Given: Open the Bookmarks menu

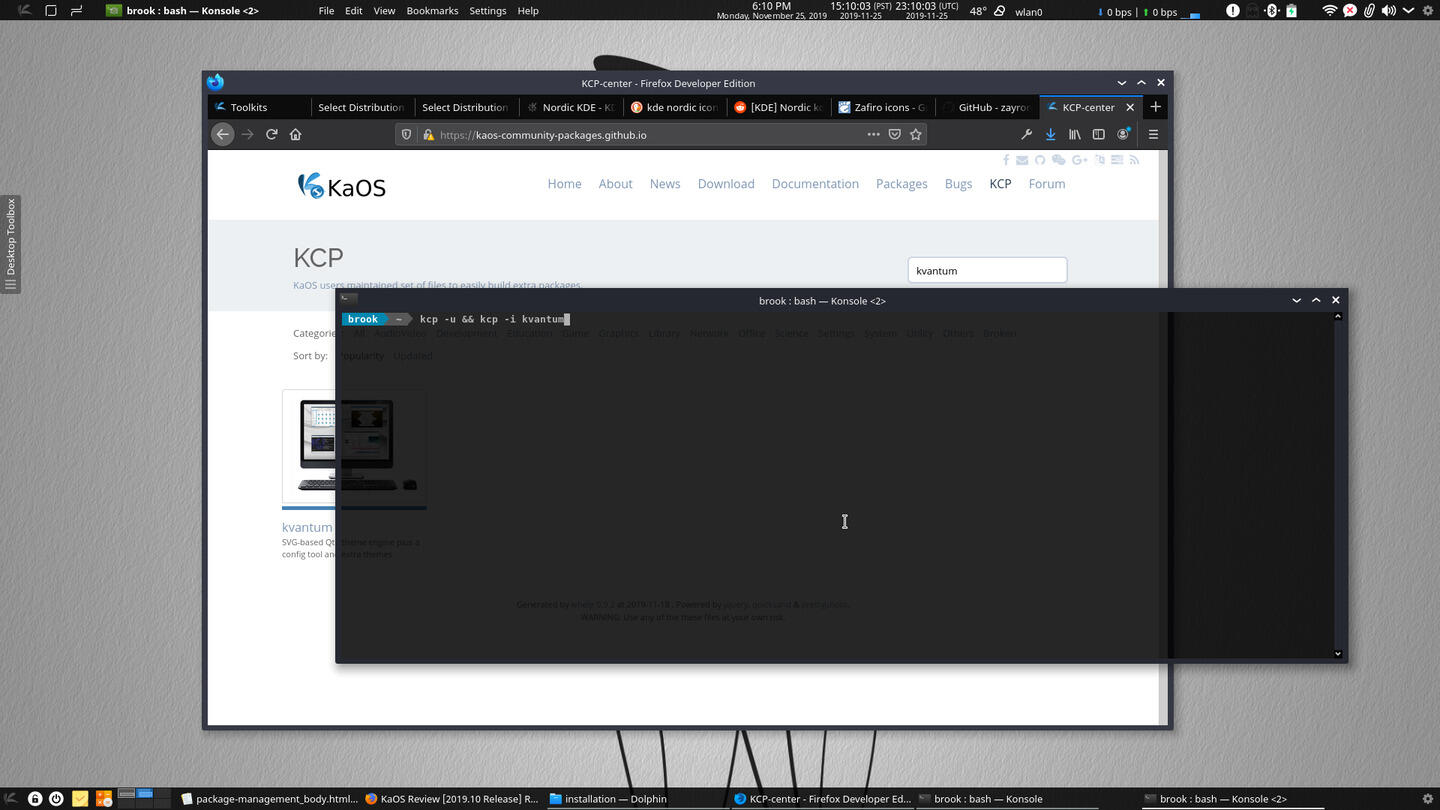Looking at the screenshot, I should [432, 11].
